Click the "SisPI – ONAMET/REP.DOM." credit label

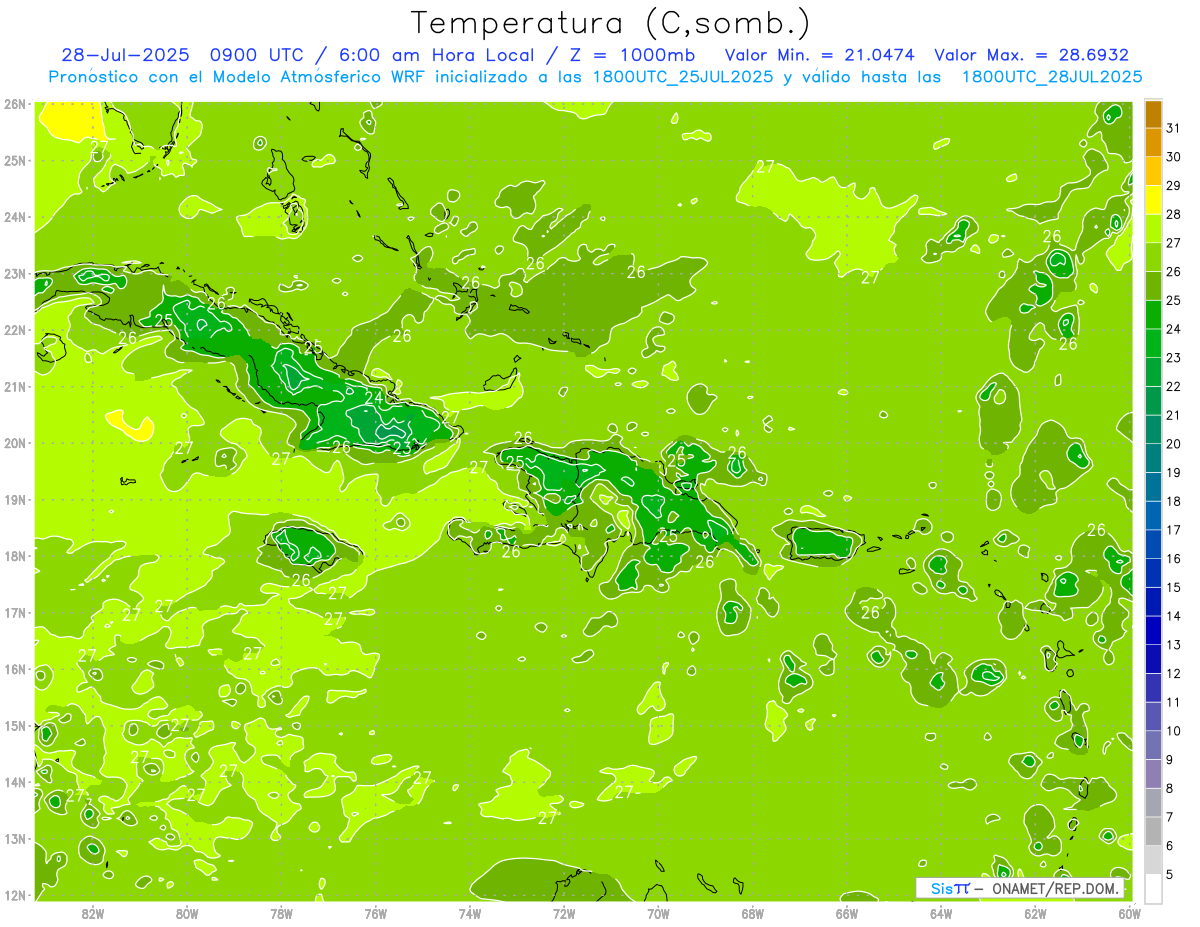tap(1021, 888)
